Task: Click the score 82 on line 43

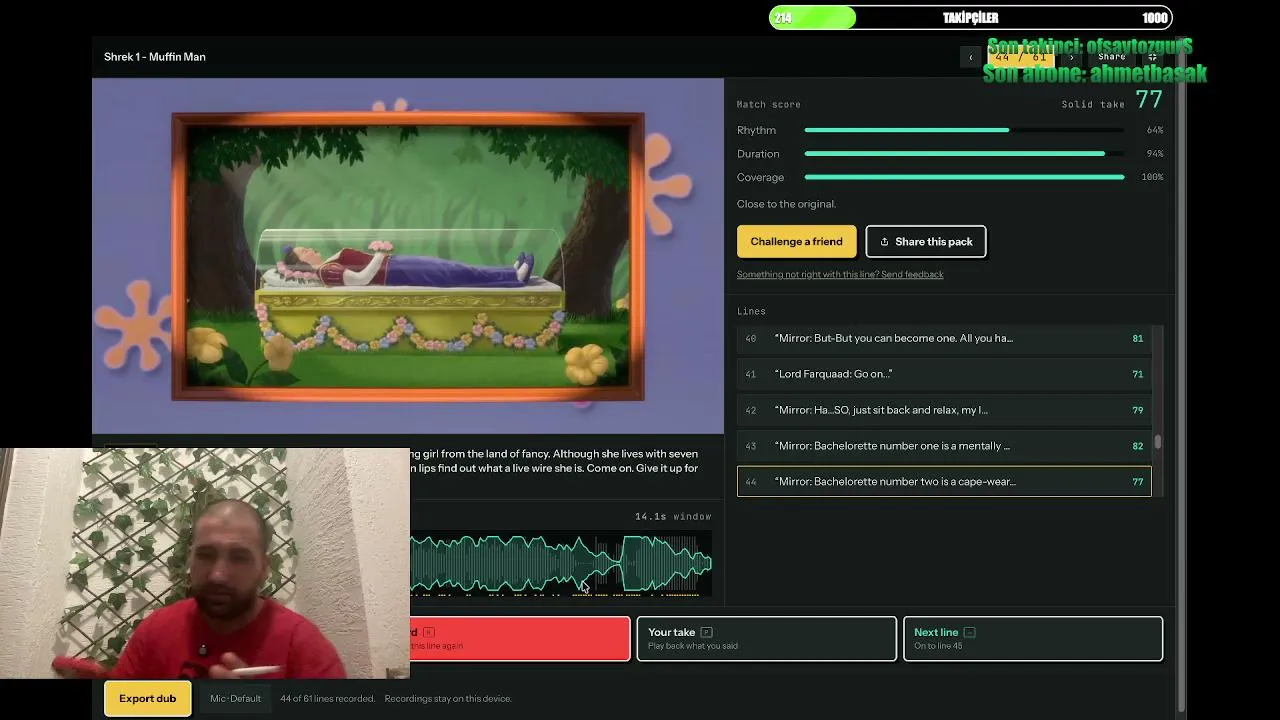Action: point(1138,446)
